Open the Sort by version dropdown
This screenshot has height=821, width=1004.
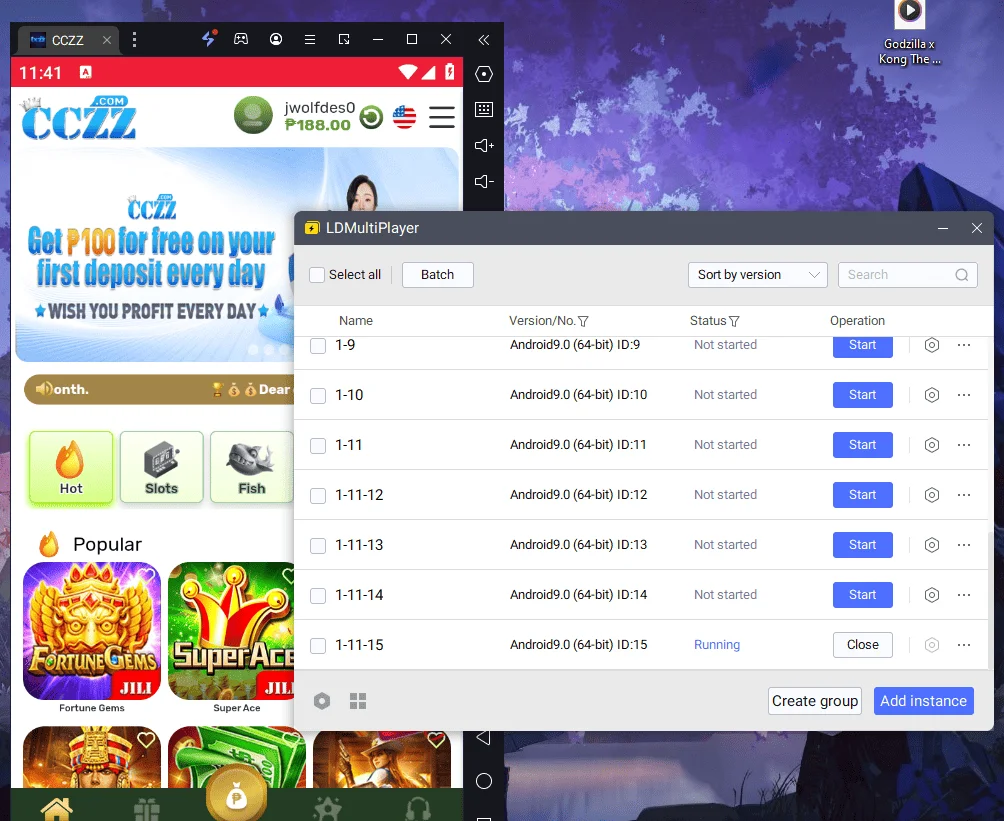[757, 275]
